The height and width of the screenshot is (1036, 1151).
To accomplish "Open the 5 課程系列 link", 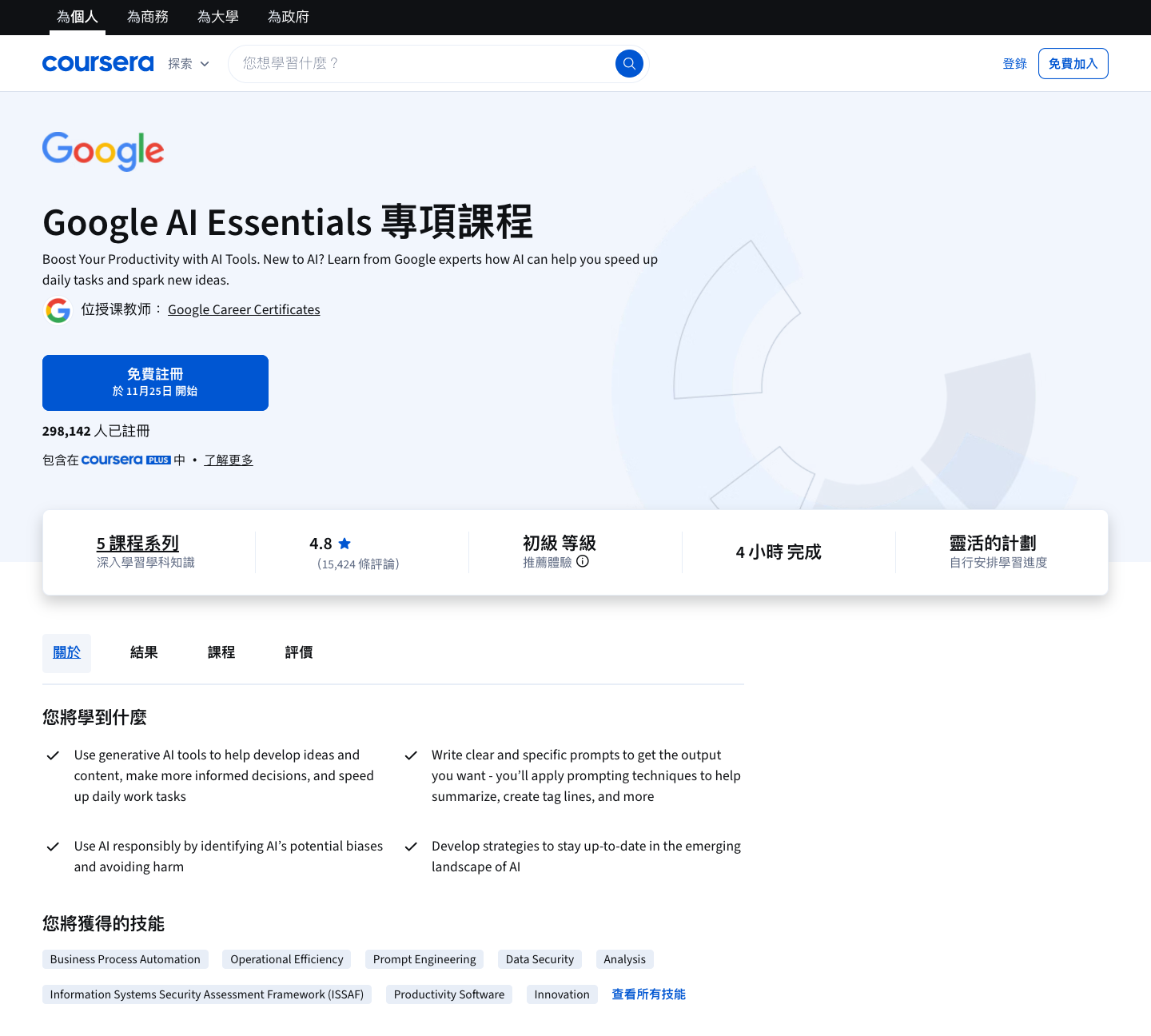I will 137,544.
